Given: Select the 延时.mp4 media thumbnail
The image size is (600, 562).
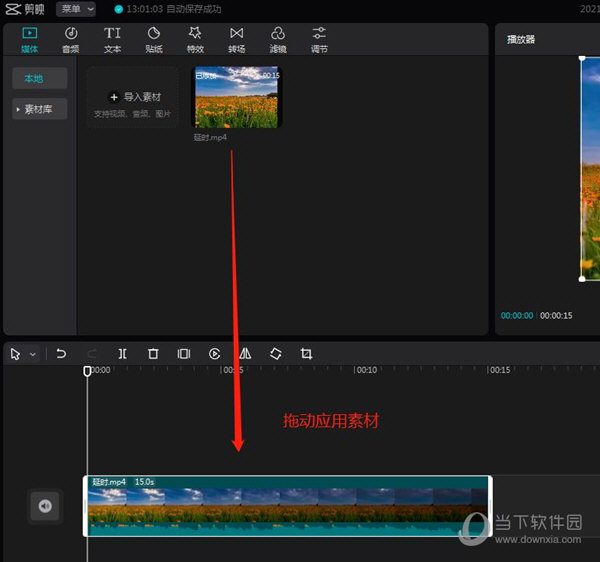Looking at the screenshot, I should [237, 97].
